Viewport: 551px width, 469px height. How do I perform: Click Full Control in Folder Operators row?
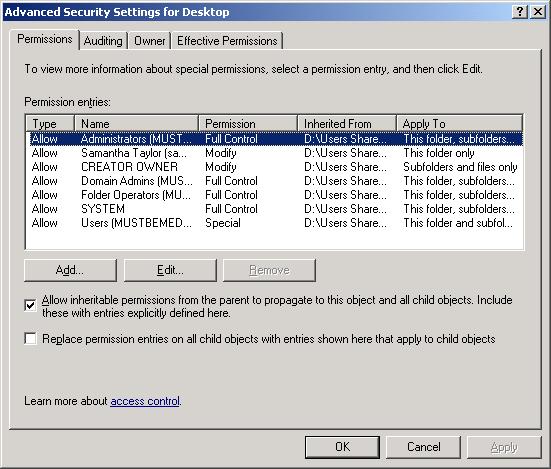tap(231, 195)
